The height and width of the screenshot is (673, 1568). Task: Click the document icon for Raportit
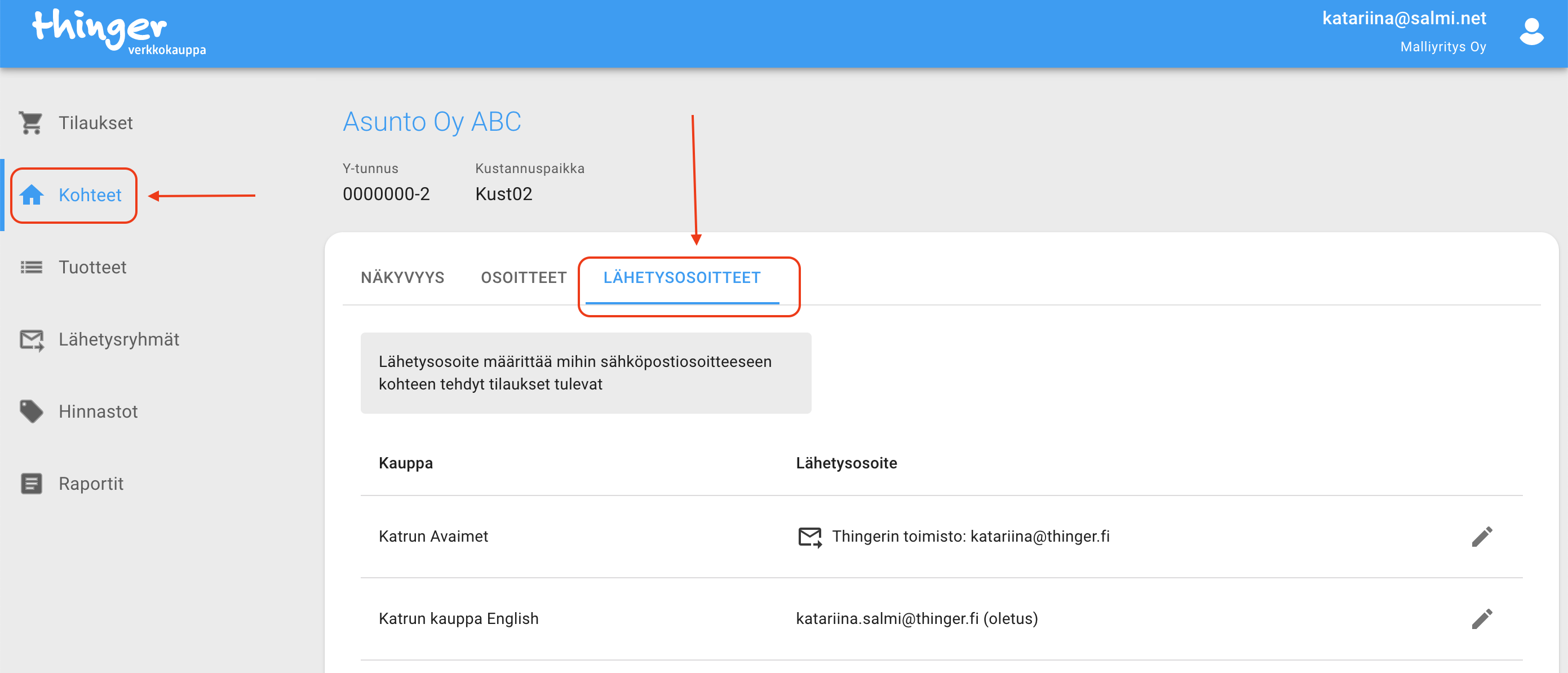click(31, 484)
